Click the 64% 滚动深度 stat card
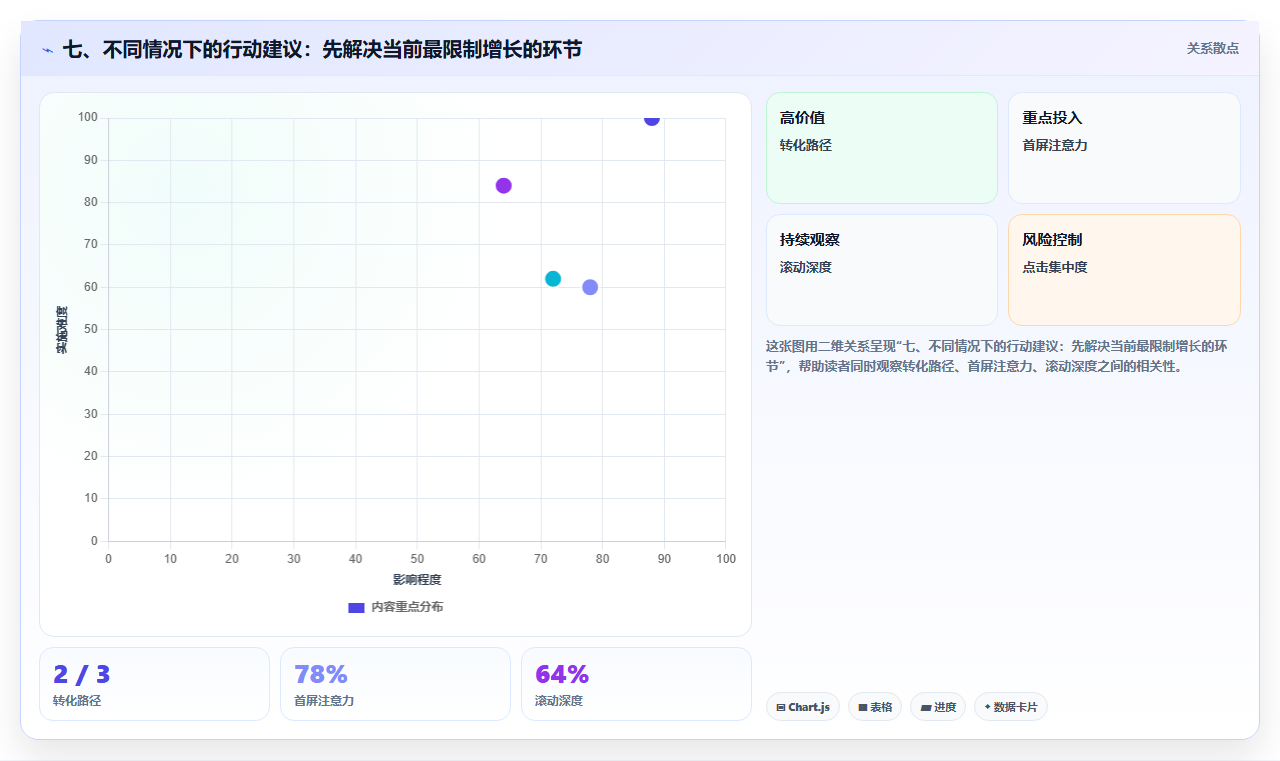This screenshot has width=1280, height=761. click(x=636, y=684)
